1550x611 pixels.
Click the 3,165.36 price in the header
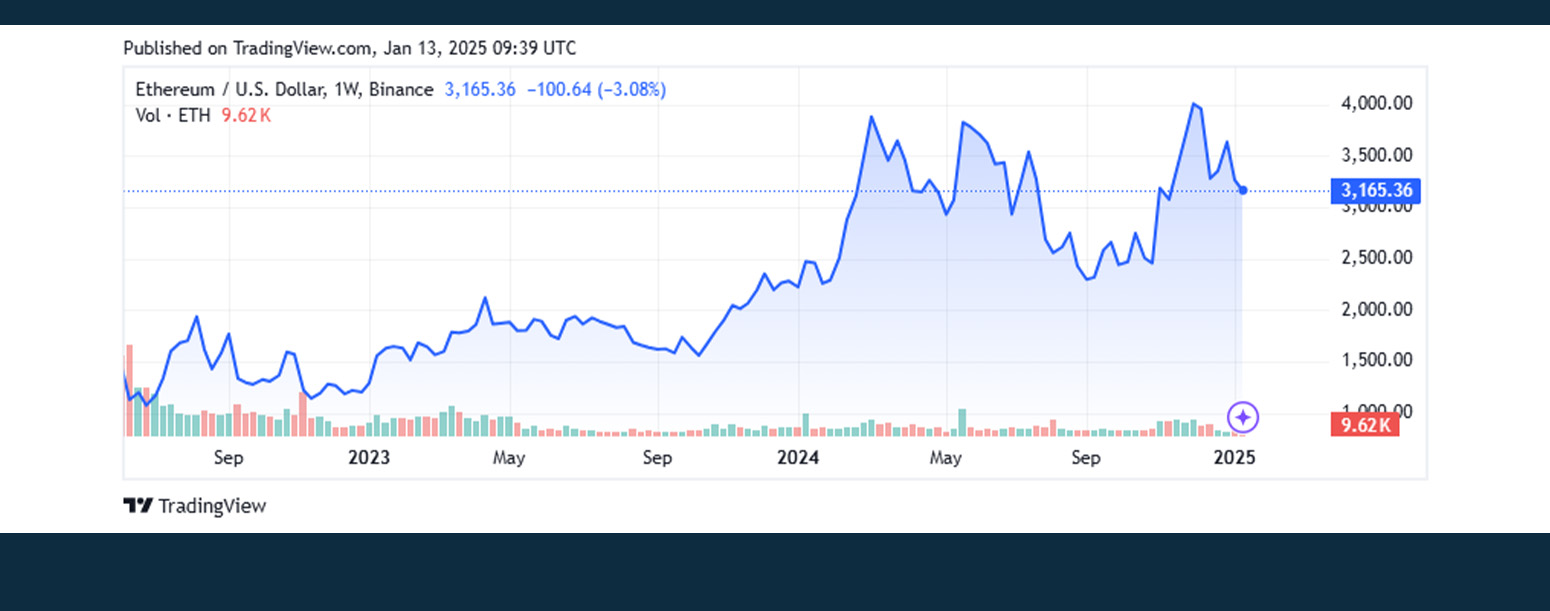(480, 90)
